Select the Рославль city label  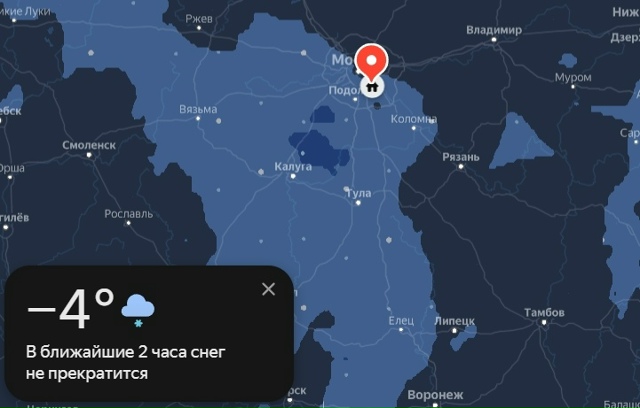pyautogui.click(x=129, y=214)
